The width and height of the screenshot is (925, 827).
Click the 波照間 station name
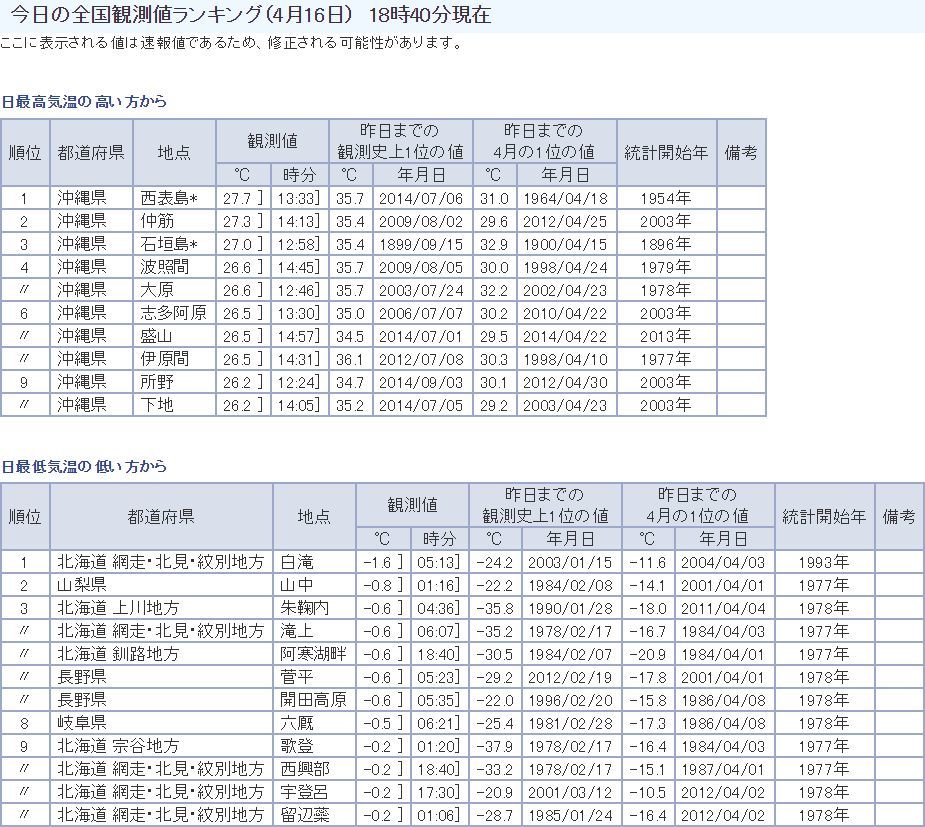tap(164, 267)
